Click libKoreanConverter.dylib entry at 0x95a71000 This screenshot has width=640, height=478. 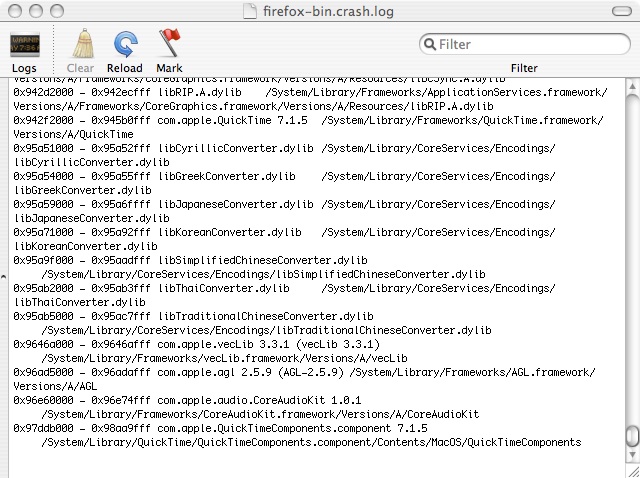click(x=284, y=232)
